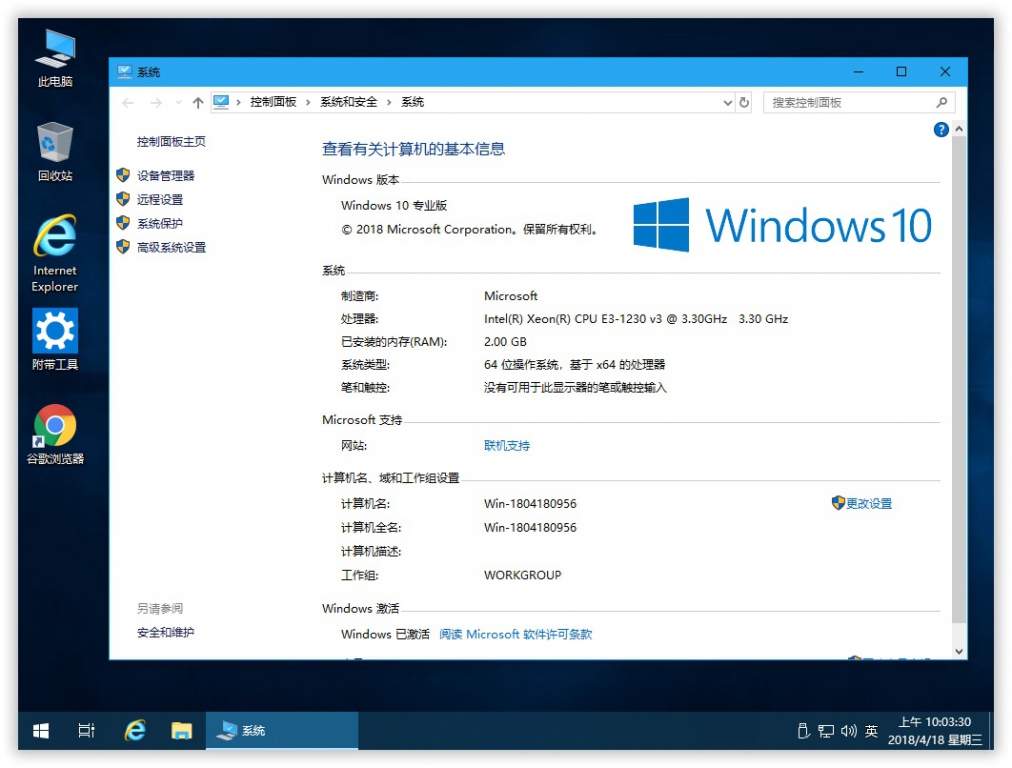
Task: Open the 联机支持 website link
Action: [507, 445]
